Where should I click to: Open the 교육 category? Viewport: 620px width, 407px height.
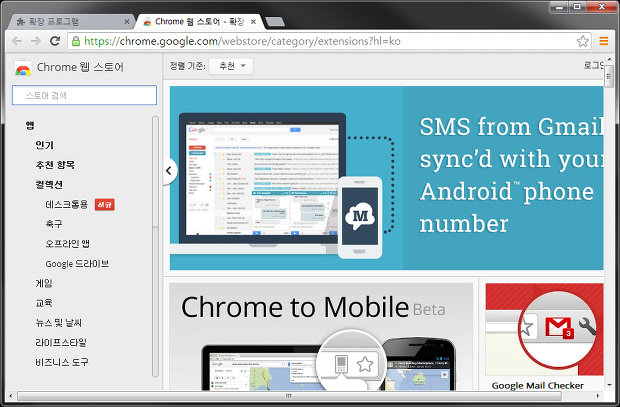pyautogui.click(x=44, y=303)
